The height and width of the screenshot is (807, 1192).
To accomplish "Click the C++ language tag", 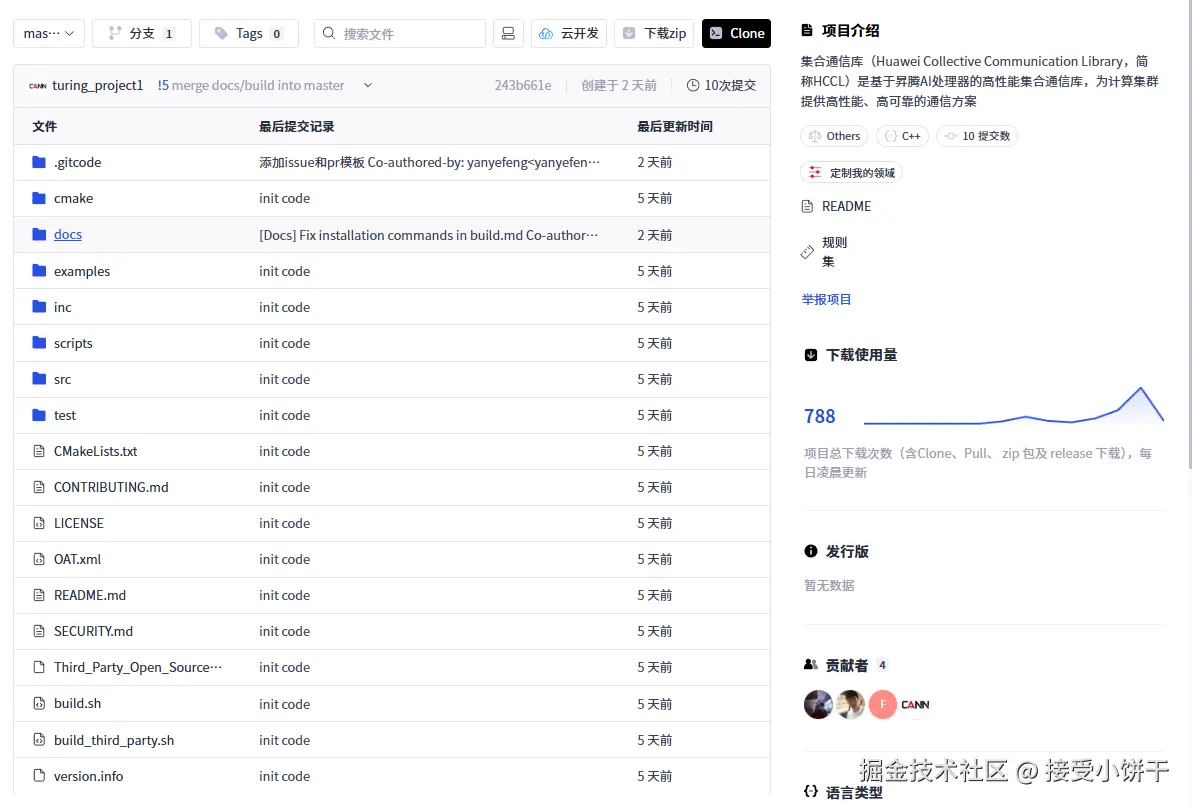I will pyautogui.click(x=903, y=136).
